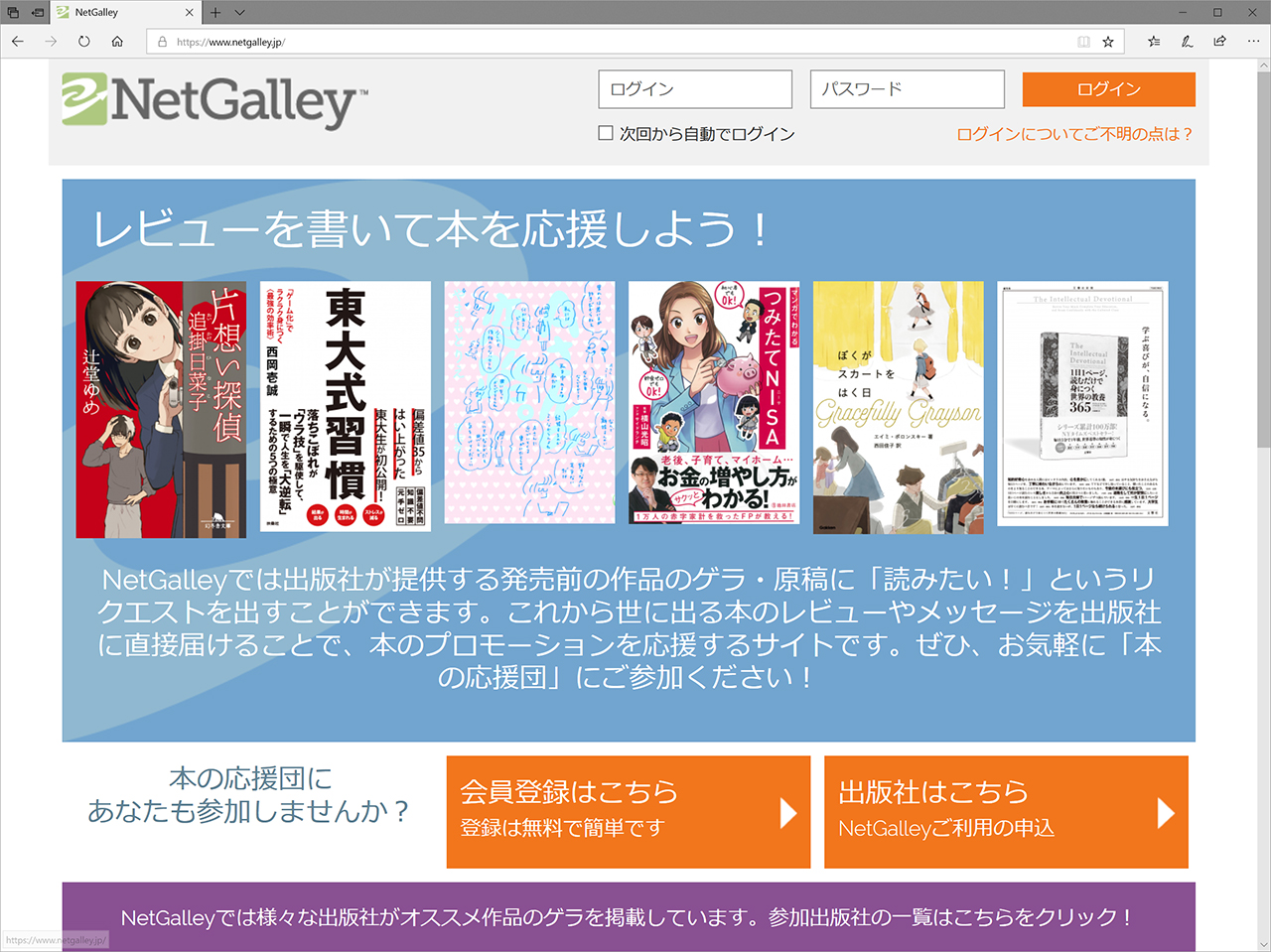Add page to favorites with star icon
Image resolution: width=1271 pixels, height=952 pixels.
pyautogui.click(x=1108, y=42)
